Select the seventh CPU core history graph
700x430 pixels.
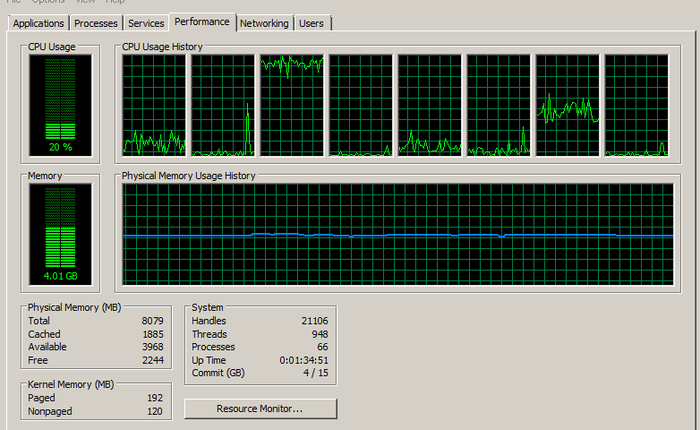tap(567, 106)
